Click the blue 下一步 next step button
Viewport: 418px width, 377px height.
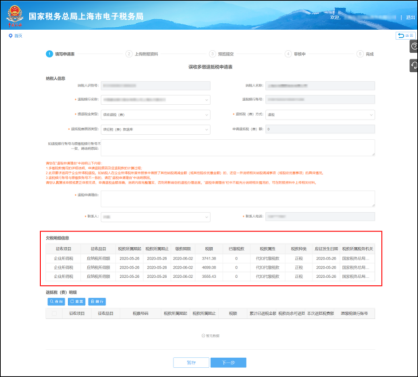228,363
